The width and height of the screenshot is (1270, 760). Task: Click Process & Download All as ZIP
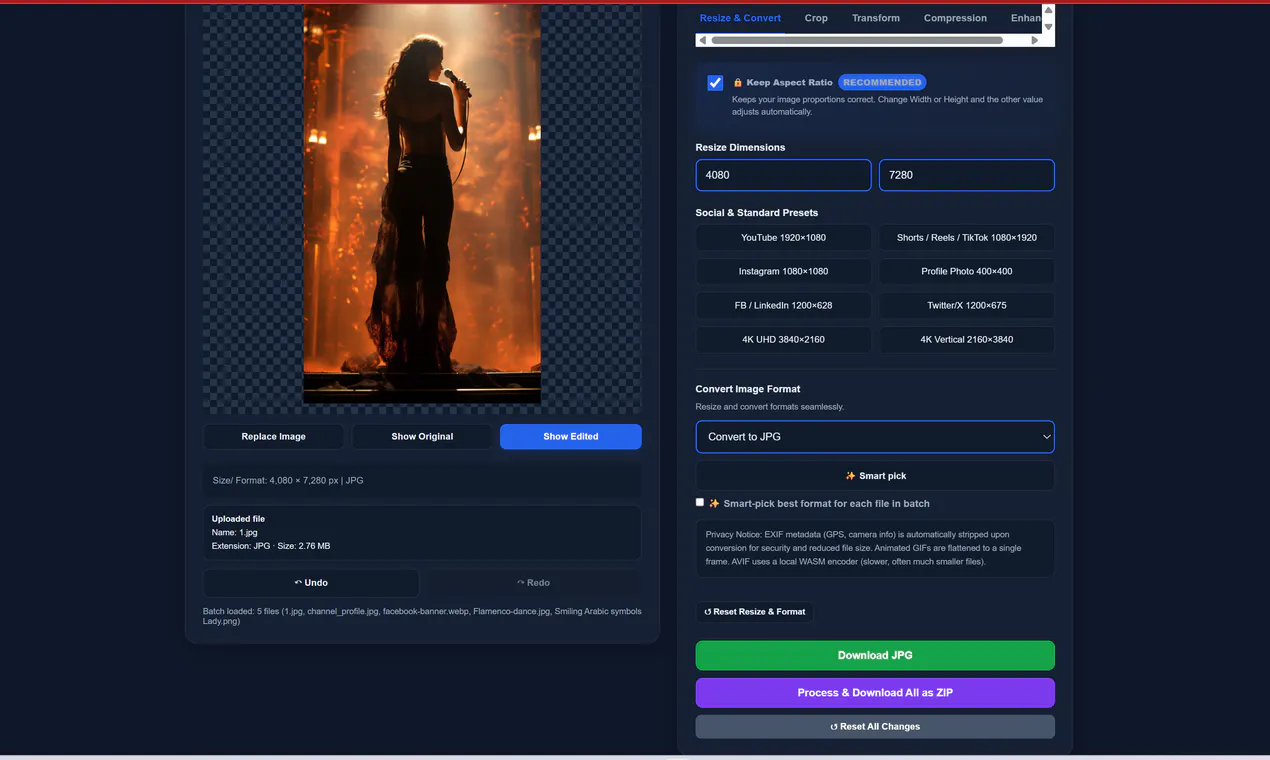click(x=875, y=693)
